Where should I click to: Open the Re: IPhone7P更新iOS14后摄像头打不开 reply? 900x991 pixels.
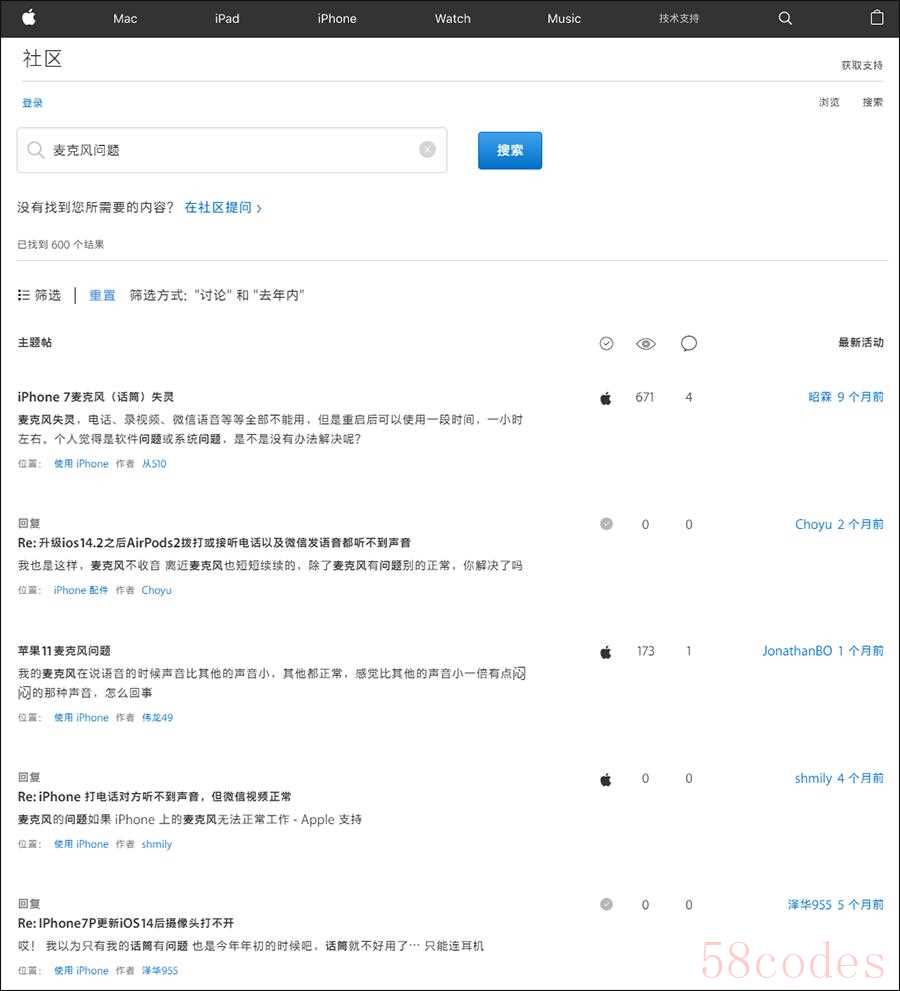click(126, 923)
